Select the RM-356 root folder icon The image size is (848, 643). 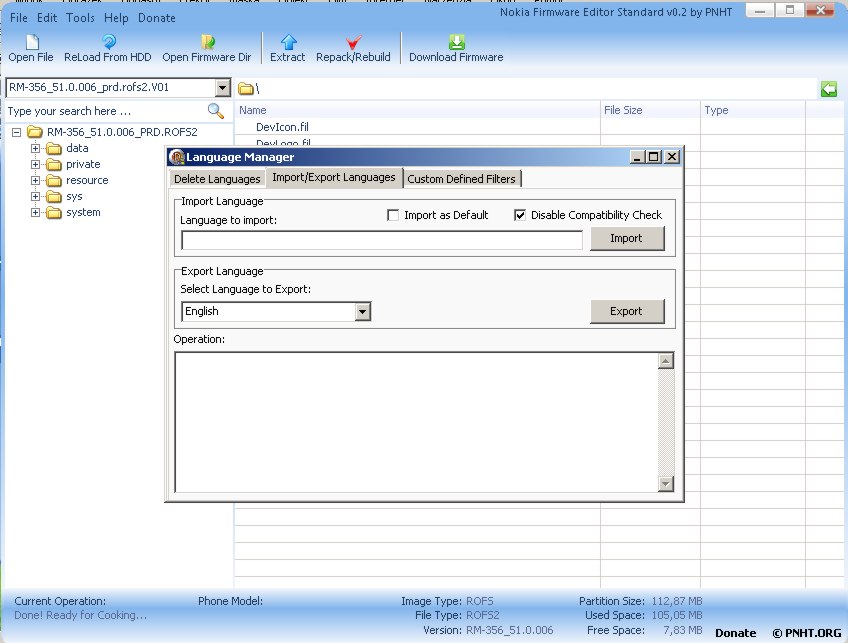(35, 131)
